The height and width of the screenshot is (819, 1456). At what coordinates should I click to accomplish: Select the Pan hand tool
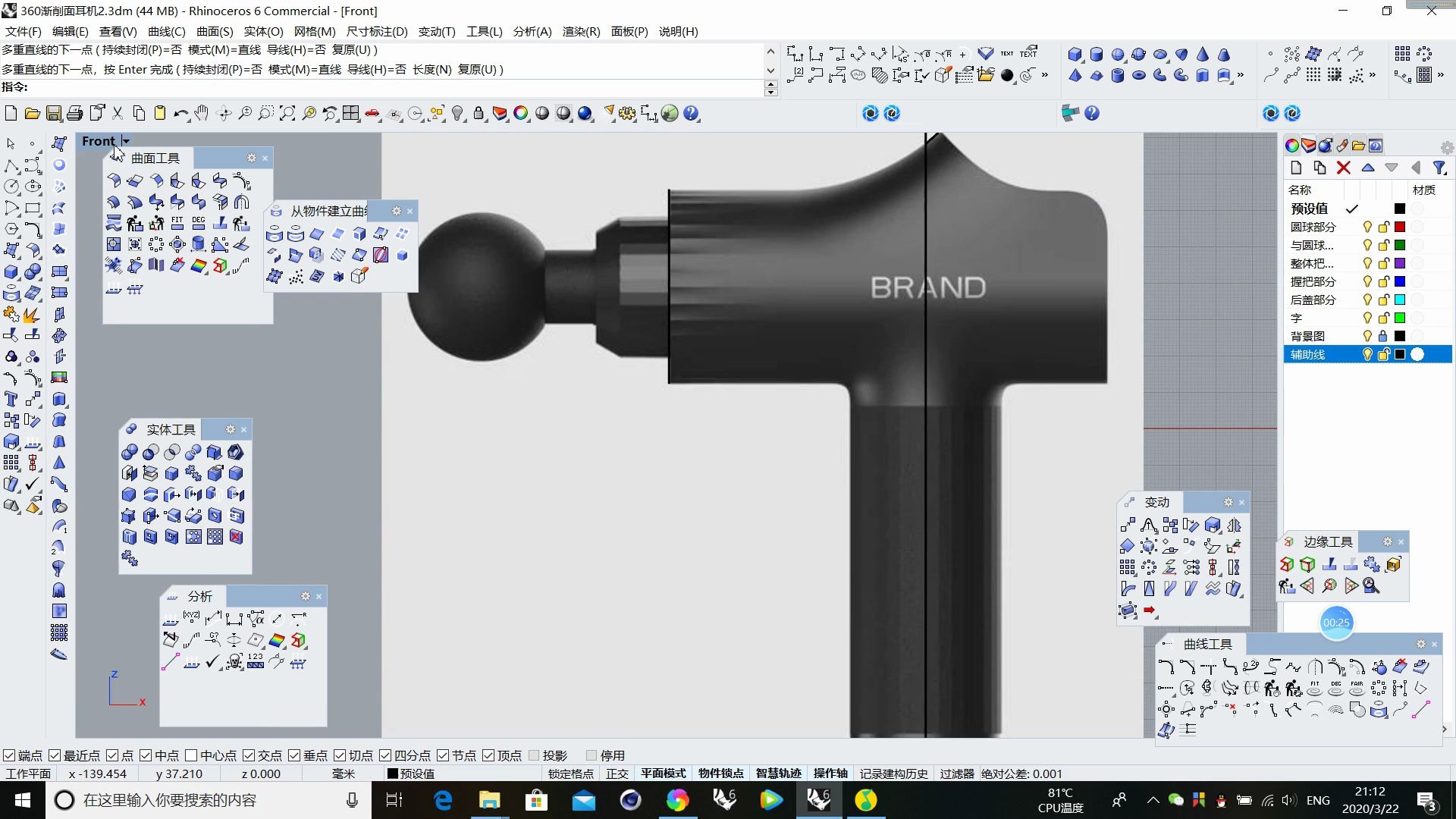tap(201, 114)
